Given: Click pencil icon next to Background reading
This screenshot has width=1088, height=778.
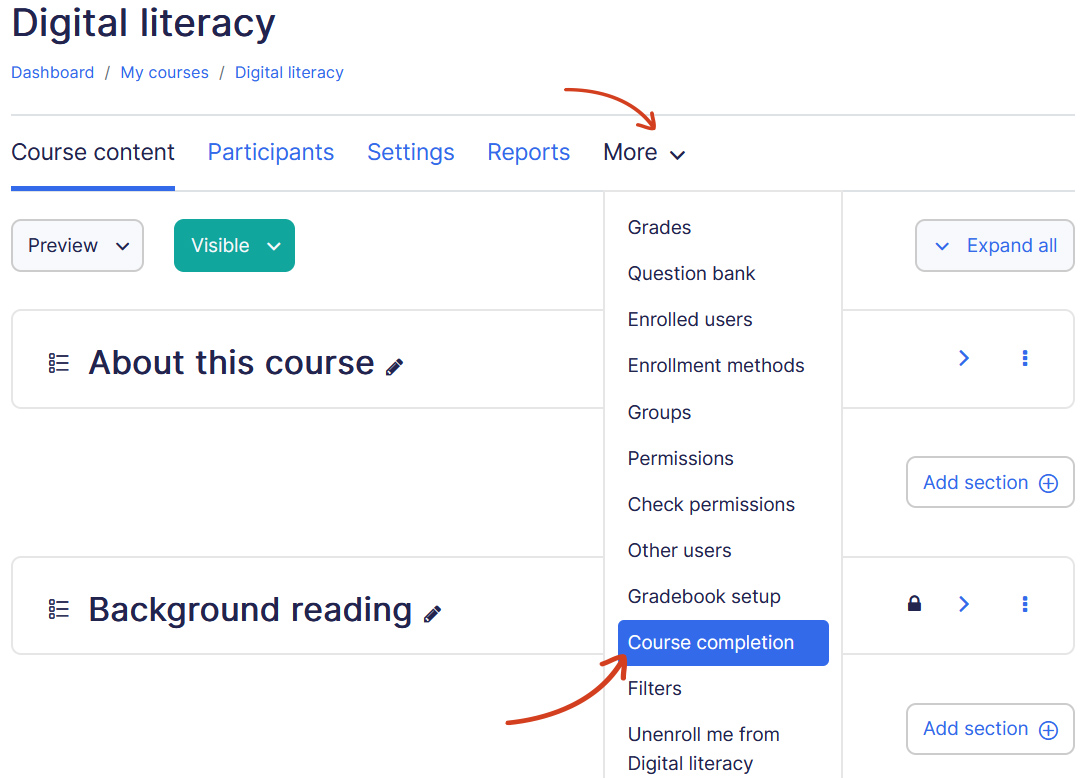Looking at the screenshot, I should pyautogui.click(x=432, y=614).
